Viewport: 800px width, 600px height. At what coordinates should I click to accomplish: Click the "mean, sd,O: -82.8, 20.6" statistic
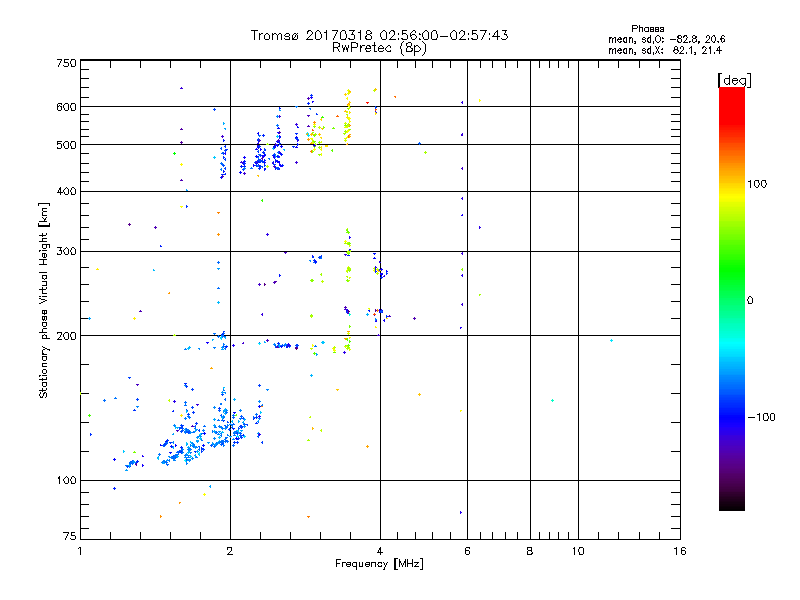coord(666,39)
